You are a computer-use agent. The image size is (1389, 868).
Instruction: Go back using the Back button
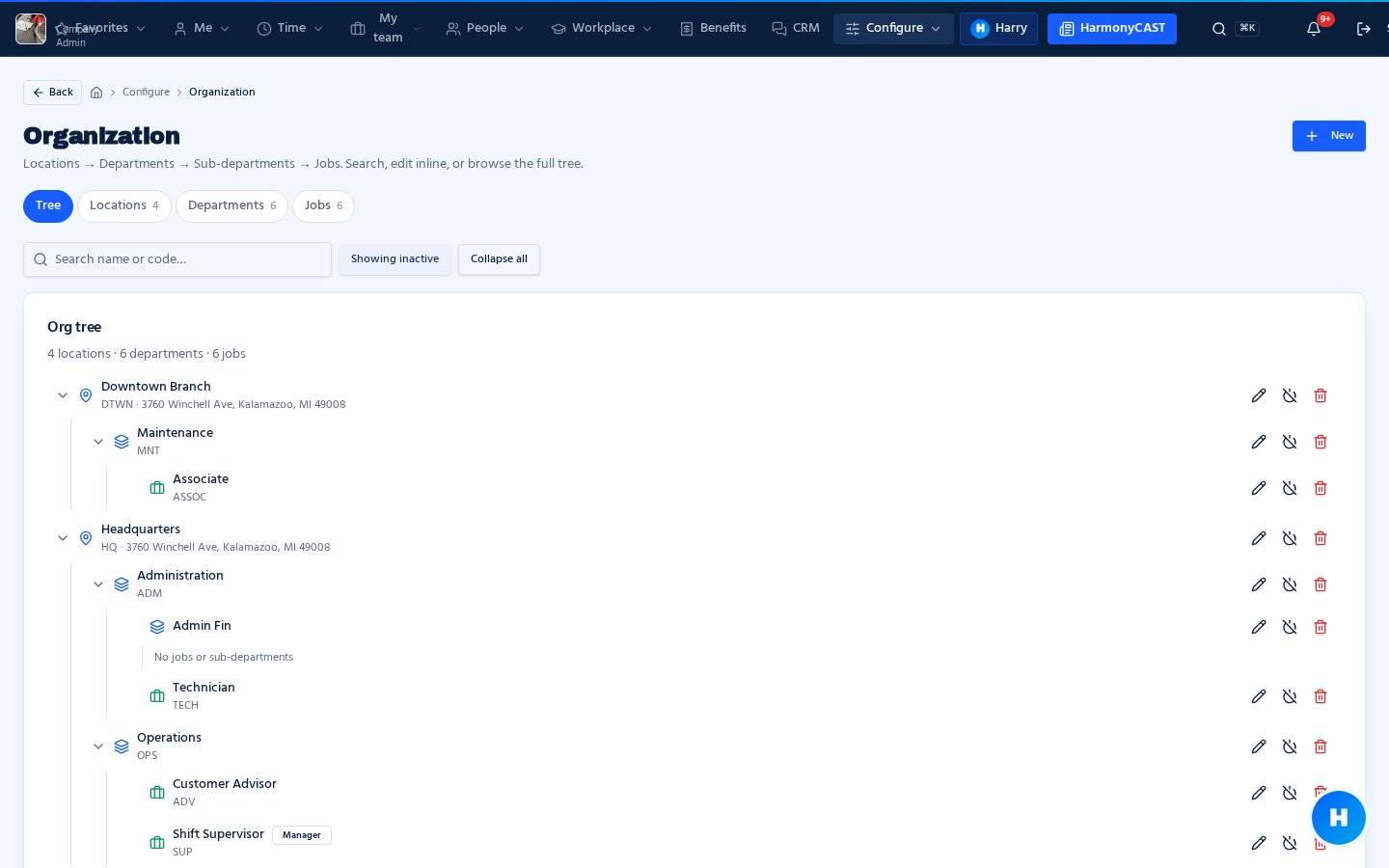(x=52, y=93)
